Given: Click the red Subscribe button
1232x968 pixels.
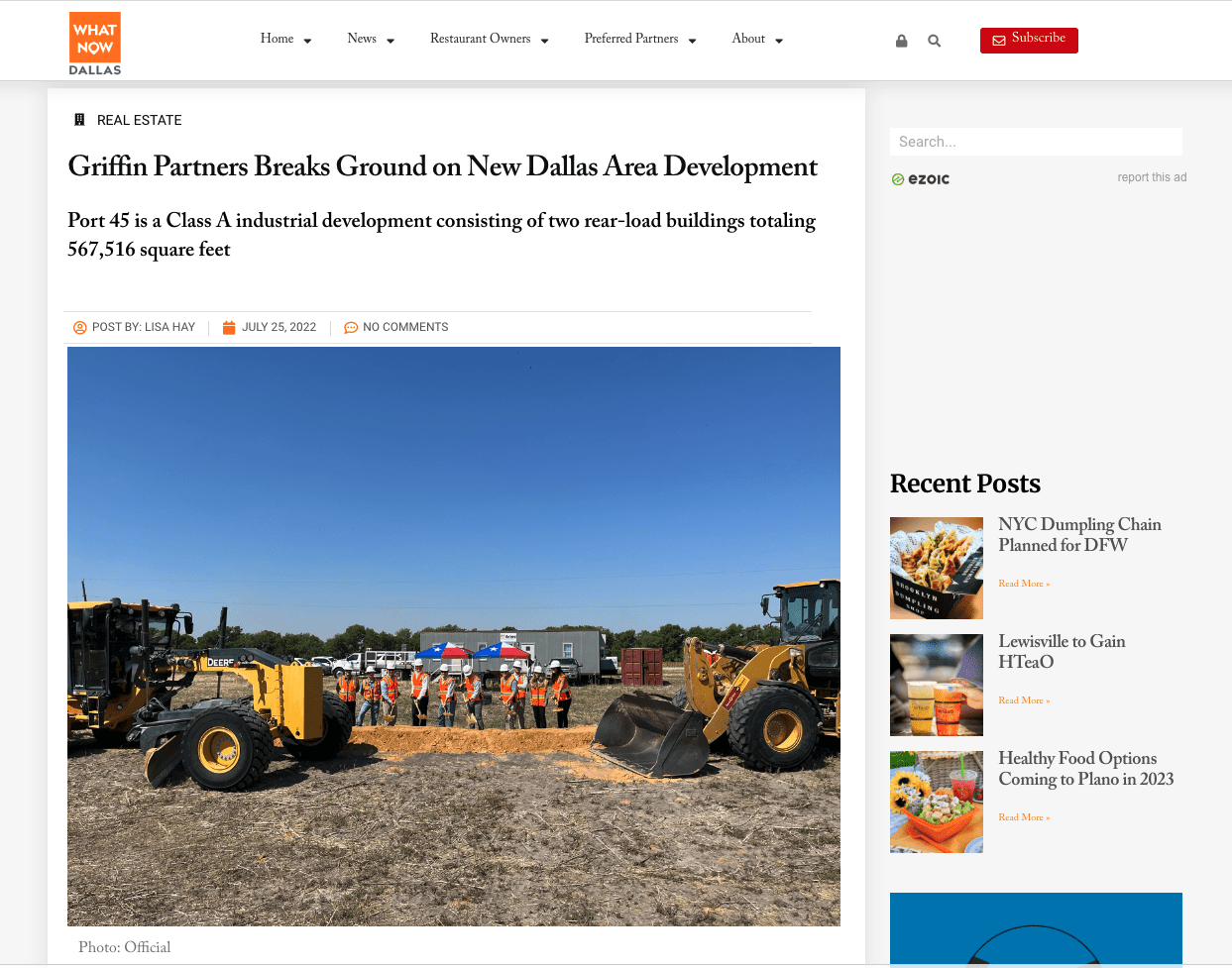Looking at the screenshot, I should 1029,41.
